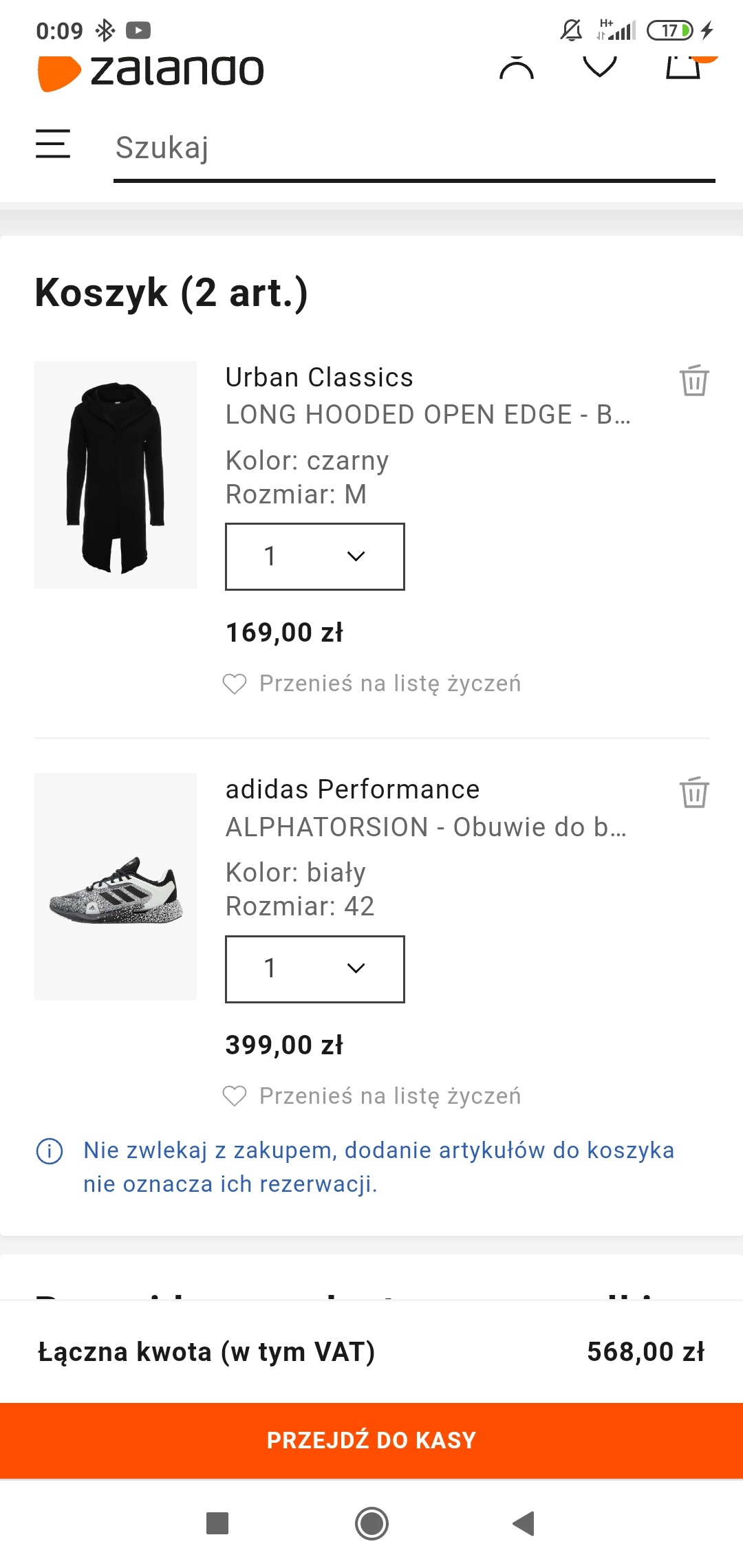Tap the Android back navigation button
743x1568 pixels.
(524, 1523)
